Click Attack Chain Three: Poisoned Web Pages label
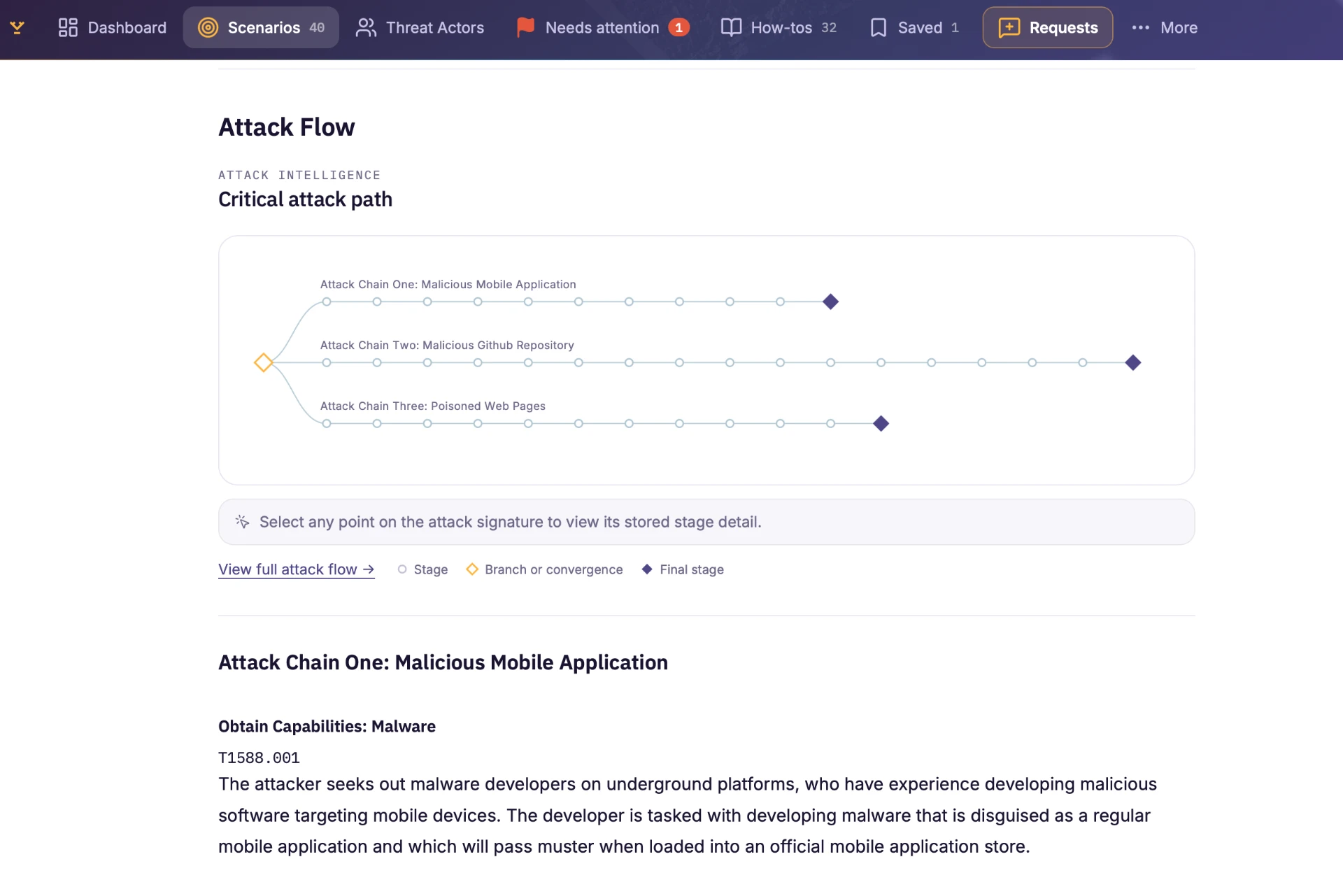The image size is (1343, 896). [x=432, y=406]
